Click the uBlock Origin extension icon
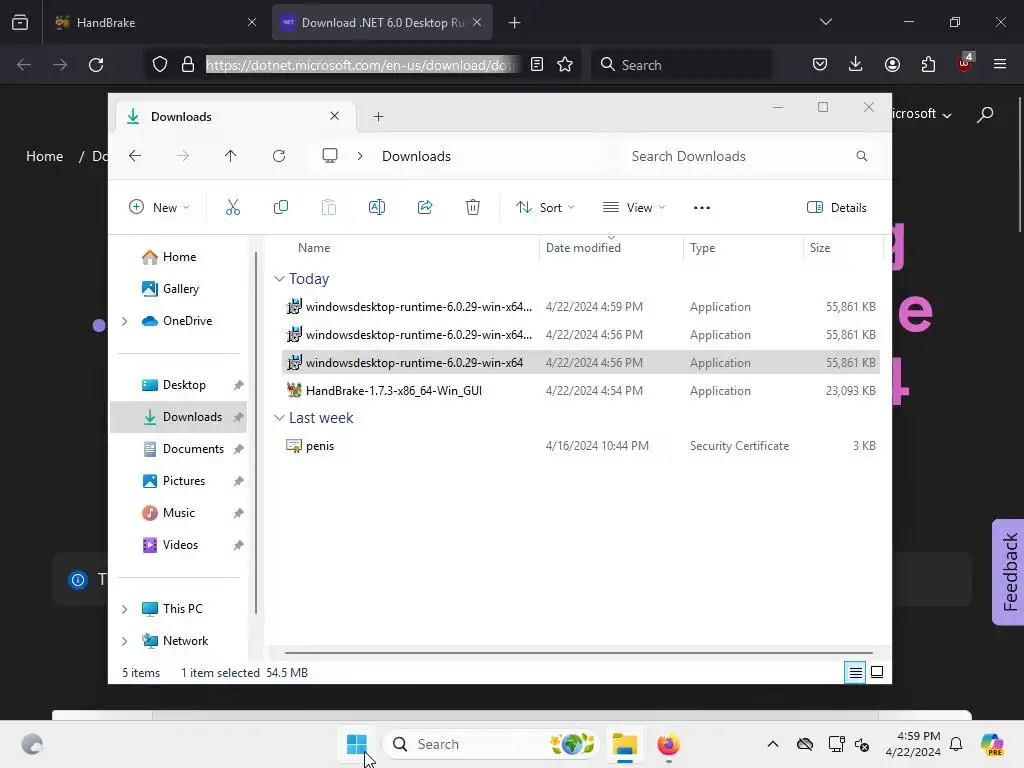 [965, 63]
